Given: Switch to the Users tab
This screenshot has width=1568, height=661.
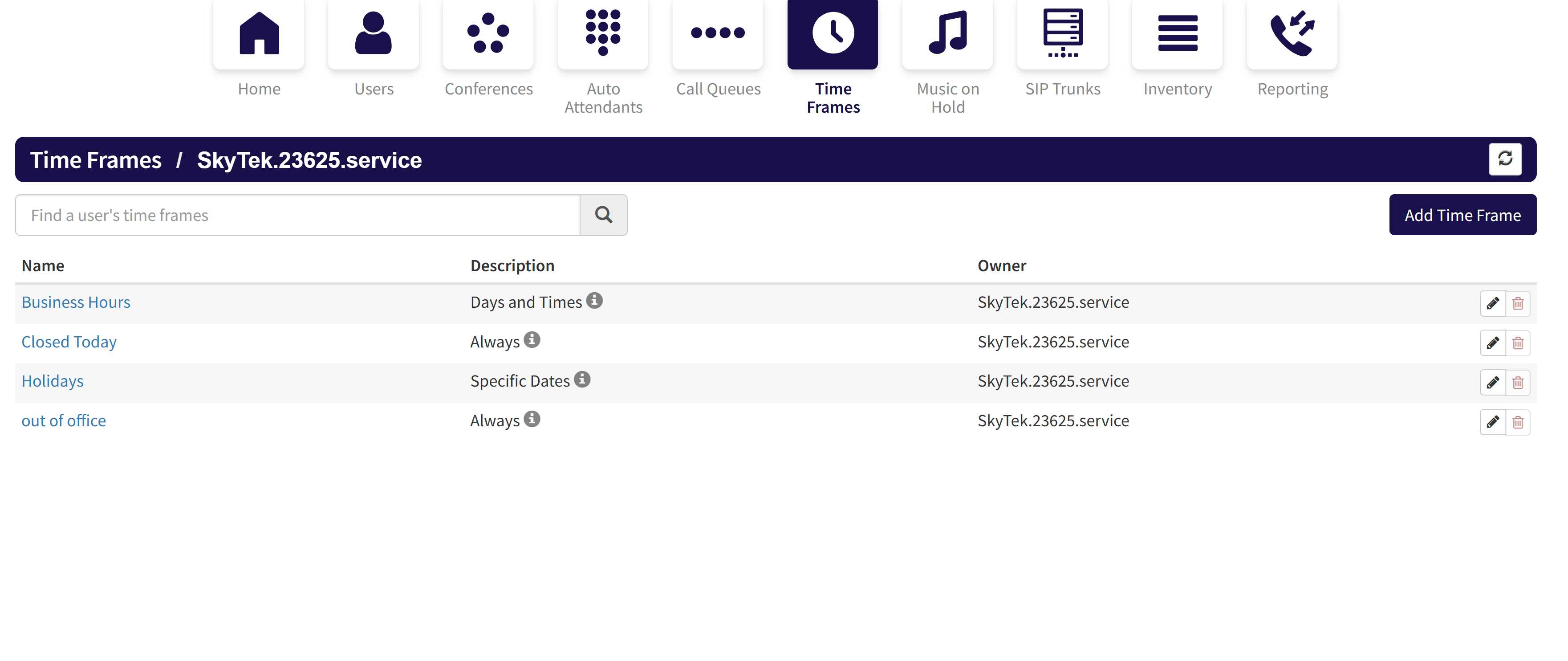Looking at the screenshot, I should 373,34.
